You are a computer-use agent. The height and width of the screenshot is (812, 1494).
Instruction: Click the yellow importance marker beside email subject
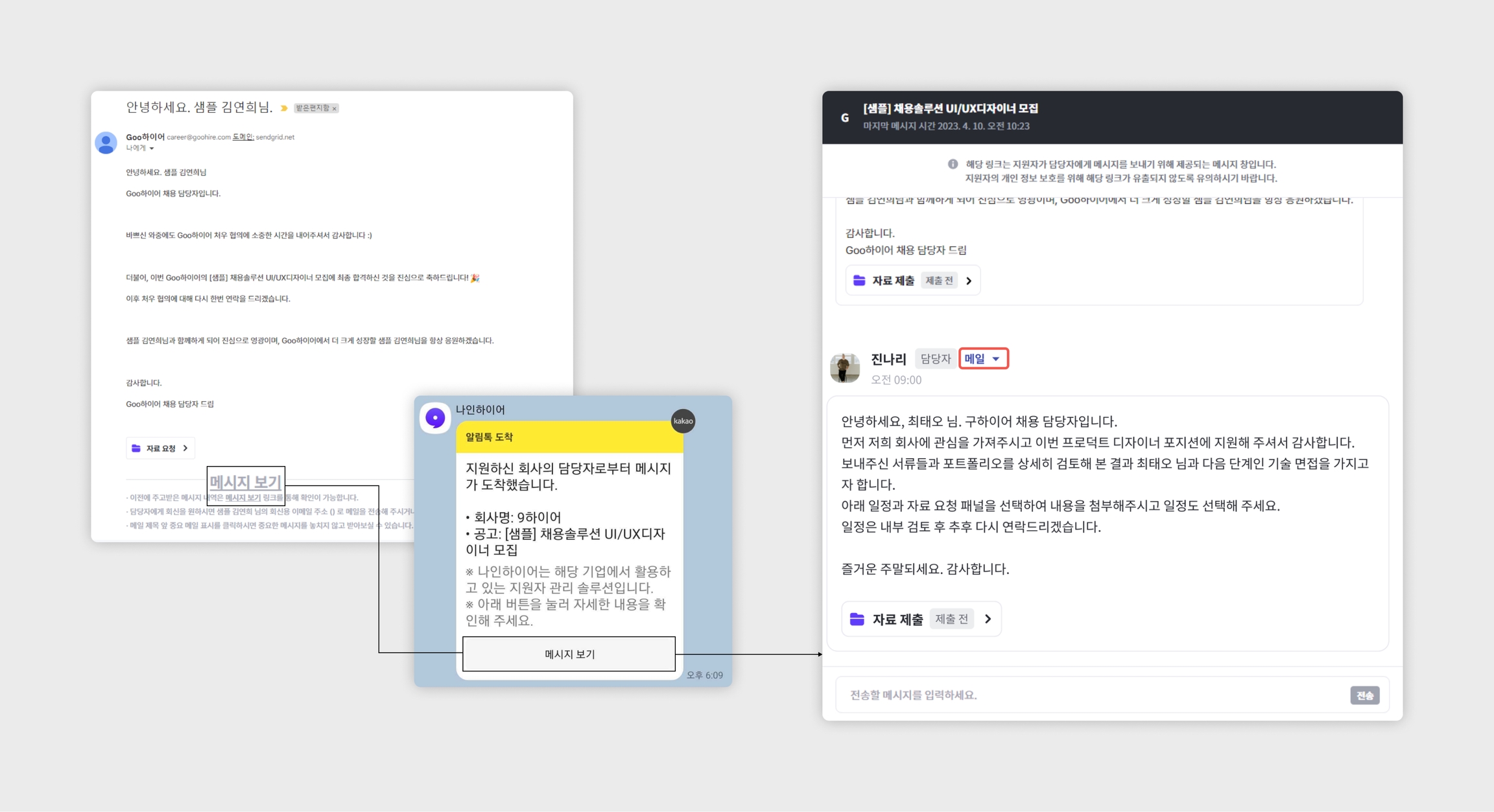284,108
